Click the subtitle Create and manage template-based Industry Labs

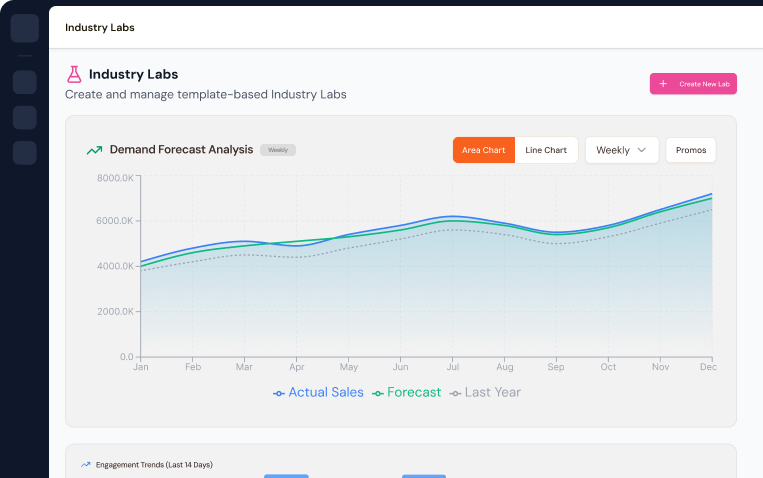(206, 94)
